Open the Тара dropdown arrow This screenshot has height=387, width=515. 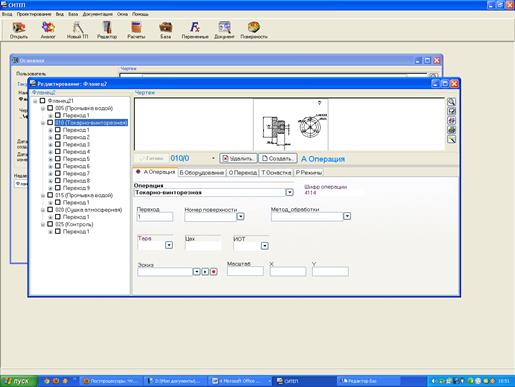coord(169,245)
